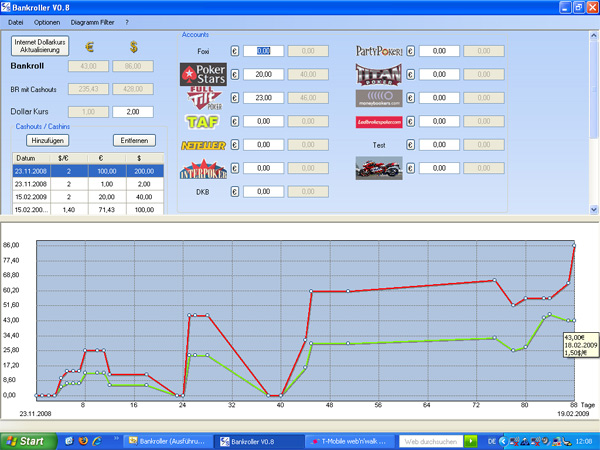Image resolution: width=600 pixels, height=450 pixels.
Task: Click the panel scrollbar down arrow
Action: coord(593,209)
